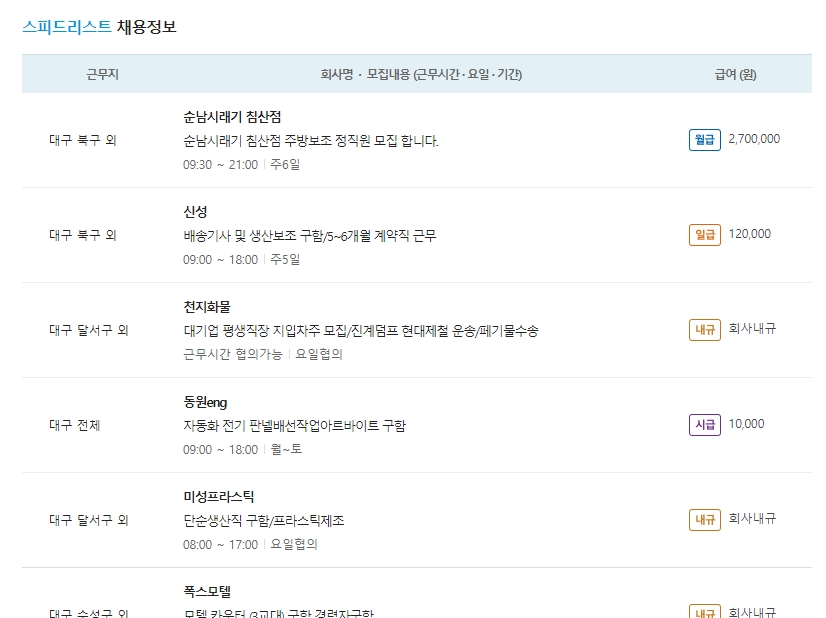Click the 일급 badge for 신성

705,235
